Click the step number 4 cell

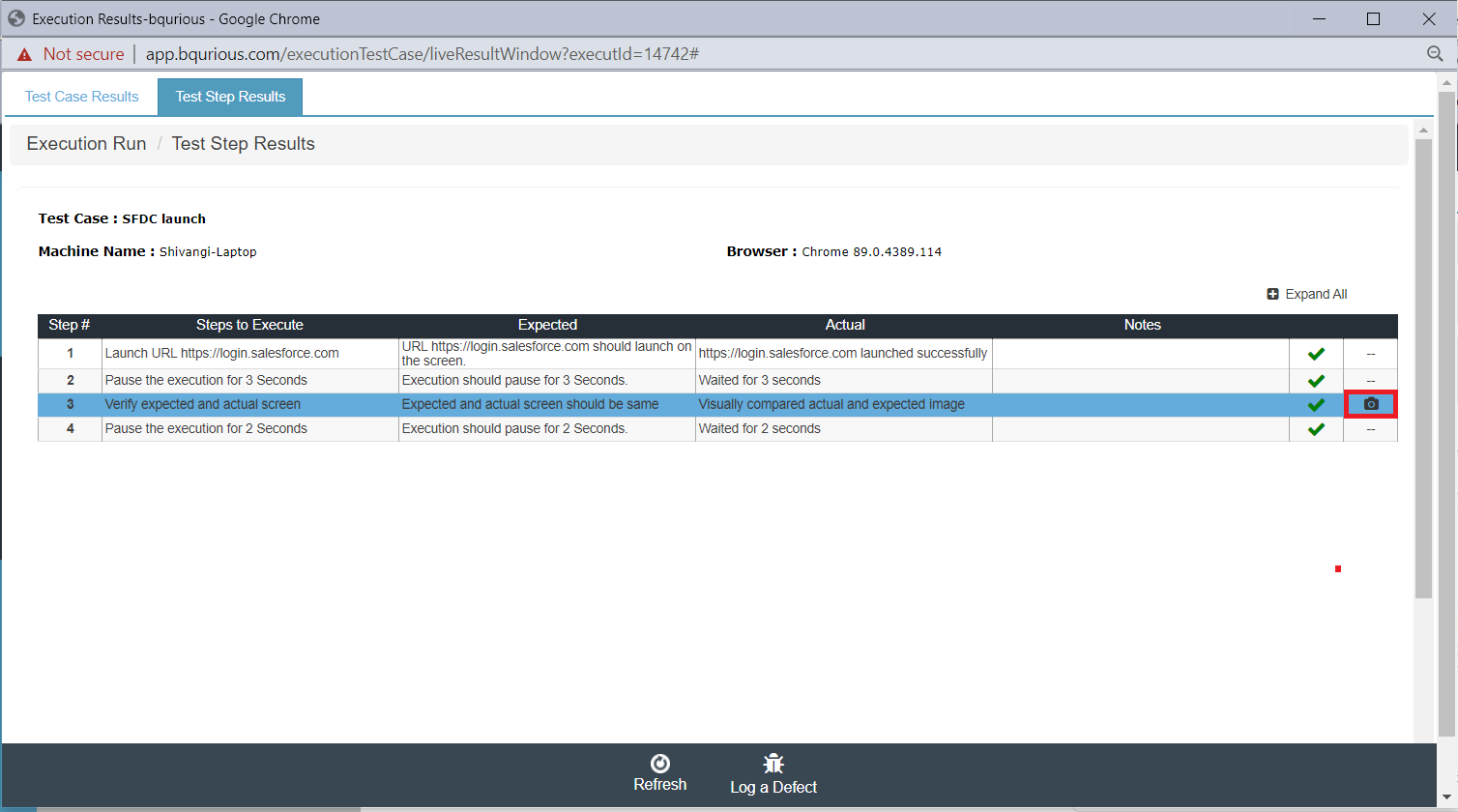coord(70,428)
